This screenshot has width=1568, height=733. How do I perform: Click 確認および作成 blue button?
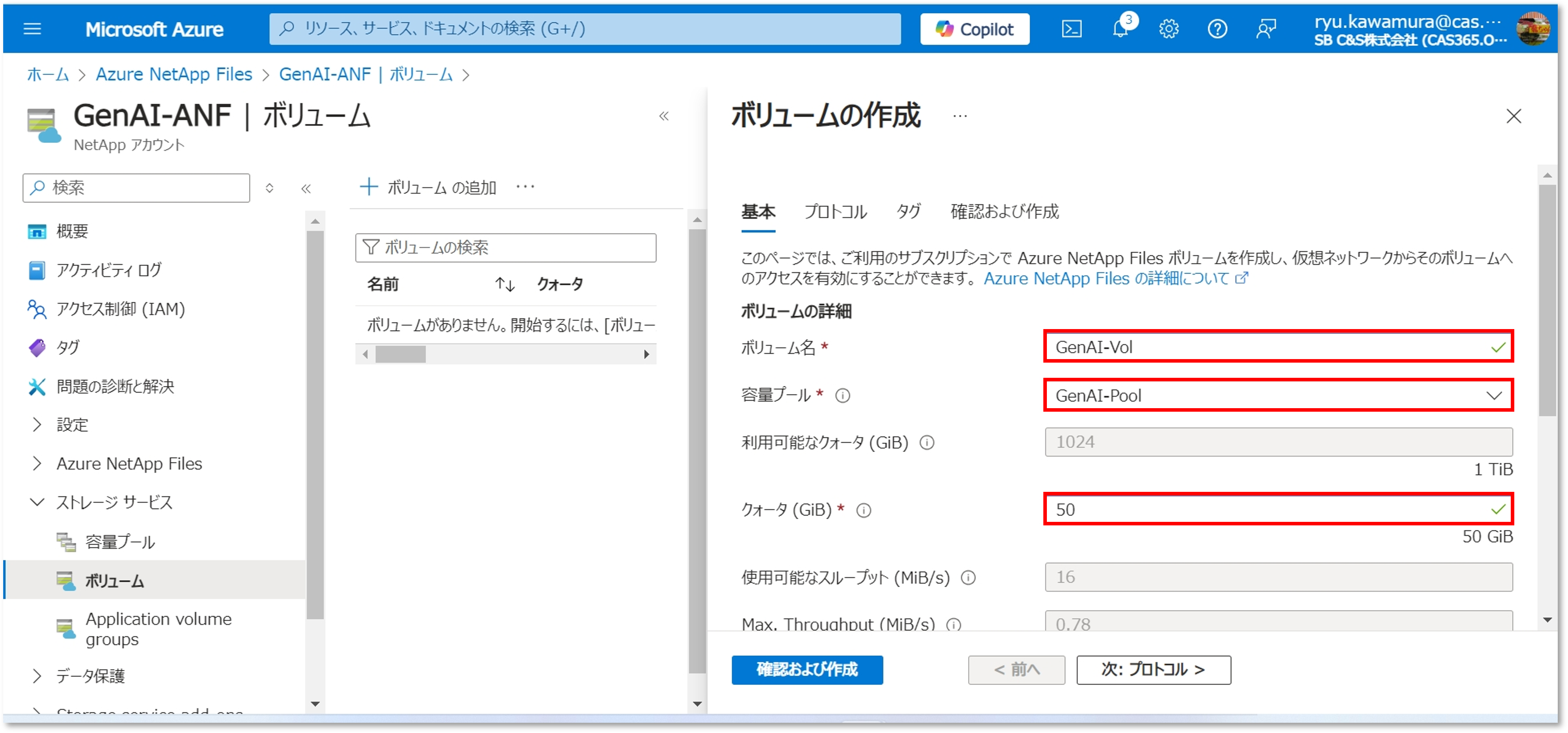[x=807, y=670]
